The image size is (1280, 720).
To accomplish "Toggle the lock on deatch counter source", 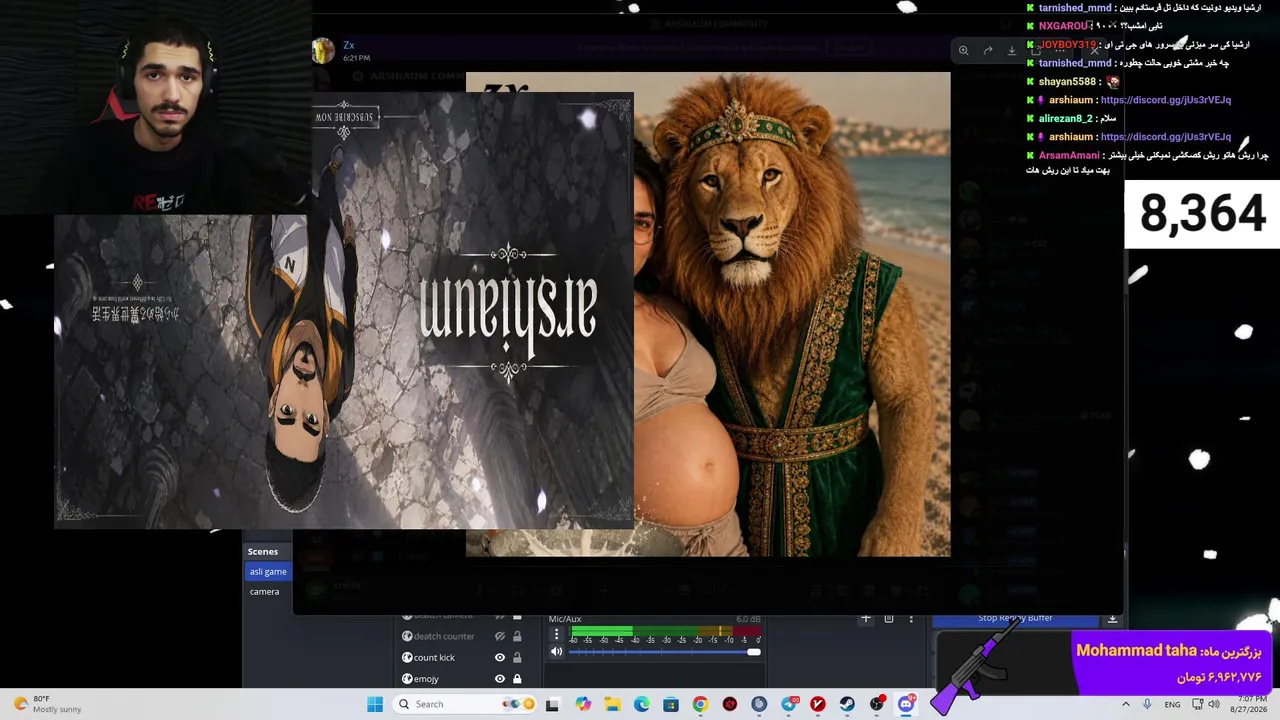I will [517, 636].
